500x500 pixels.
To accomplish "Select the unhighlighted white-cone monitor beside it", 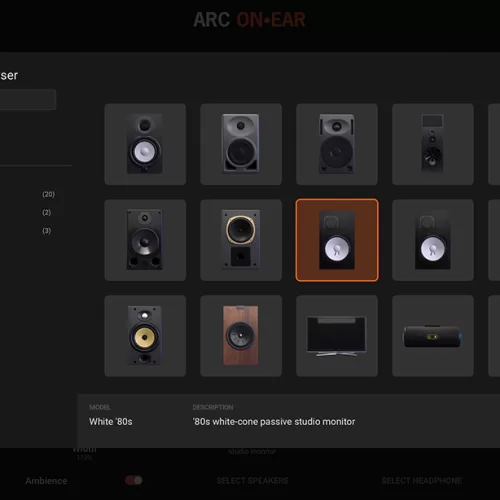I will click(433, 240).
